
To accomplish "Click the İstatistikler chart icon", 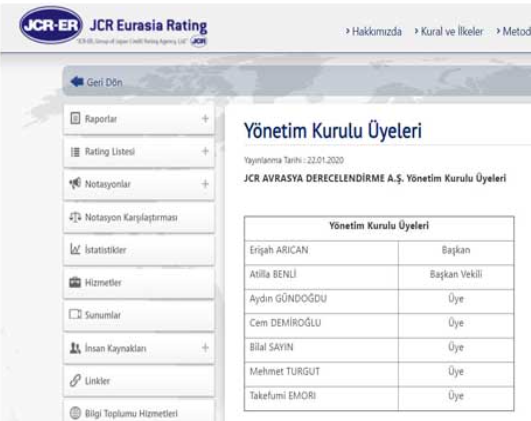I will pyautogui.click(x=75, y=249).
